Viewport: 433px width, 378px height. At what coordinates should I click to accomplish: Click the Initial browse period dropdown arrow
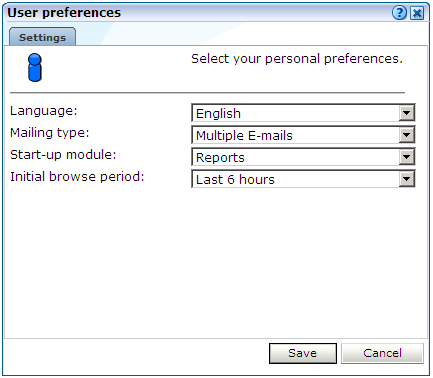click(407, 179)
